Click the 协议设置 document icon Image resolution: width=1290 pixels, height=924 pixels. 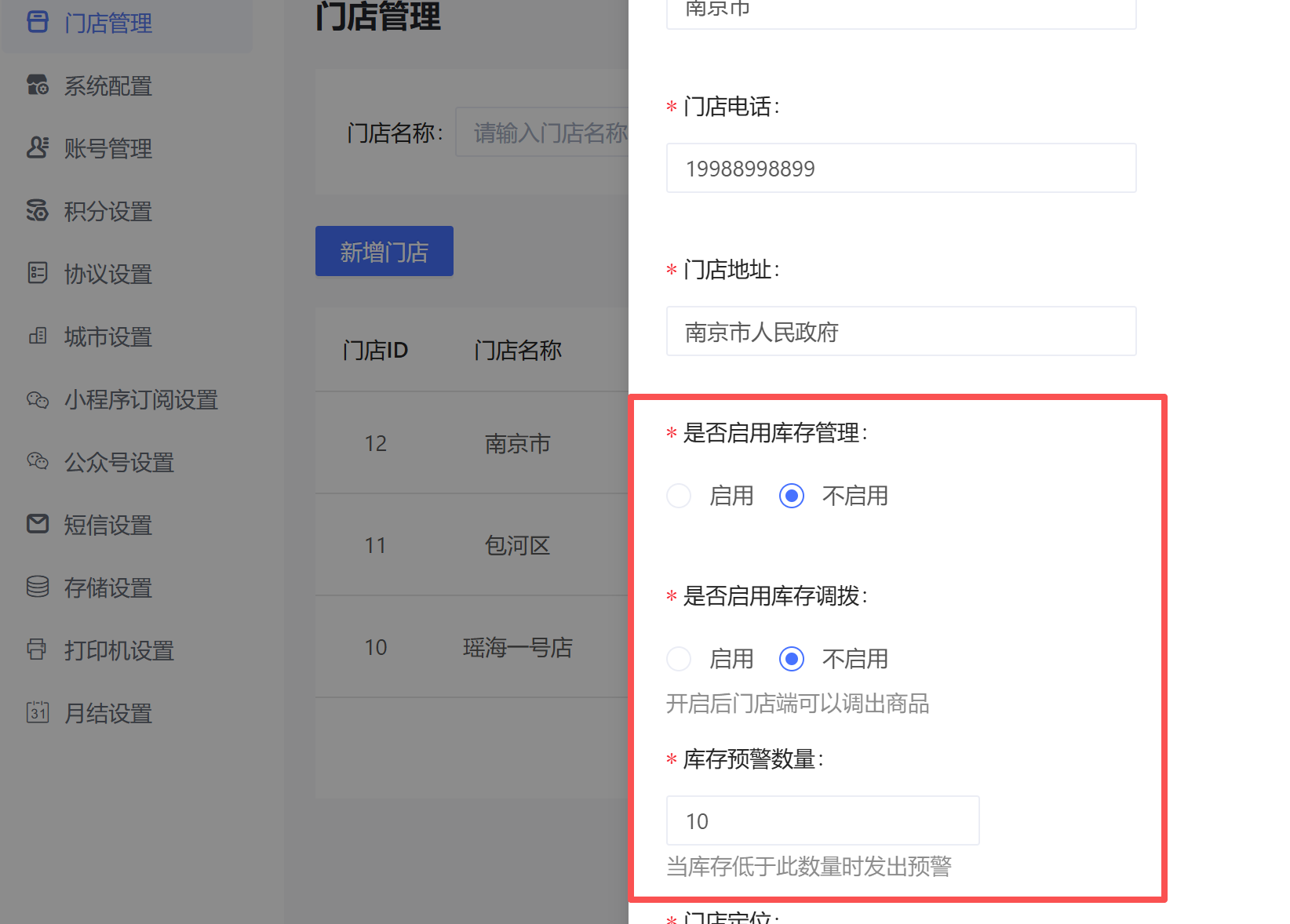[x=38, y=273]
